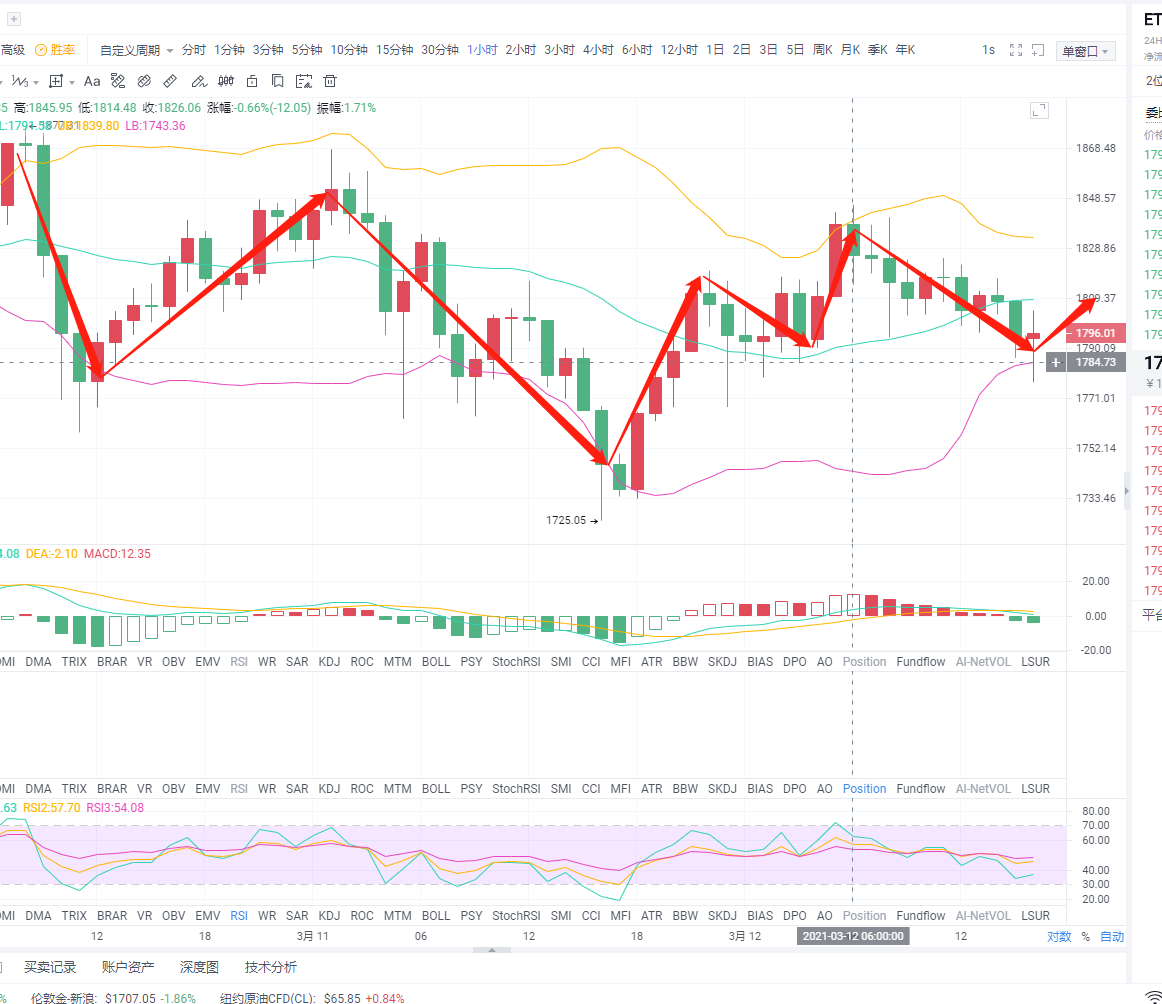
Task: Select the ruler measuring tool
Action: (x=170, y=81)
